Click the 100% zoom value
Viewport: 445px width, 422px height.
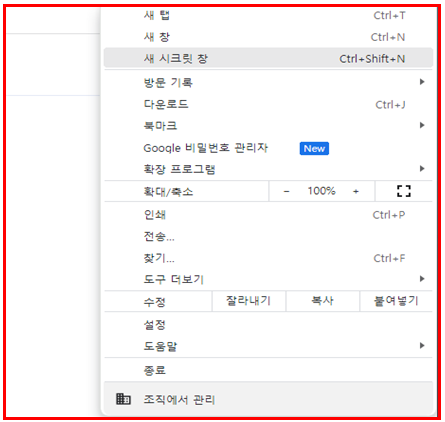click(x=321, y=191)
